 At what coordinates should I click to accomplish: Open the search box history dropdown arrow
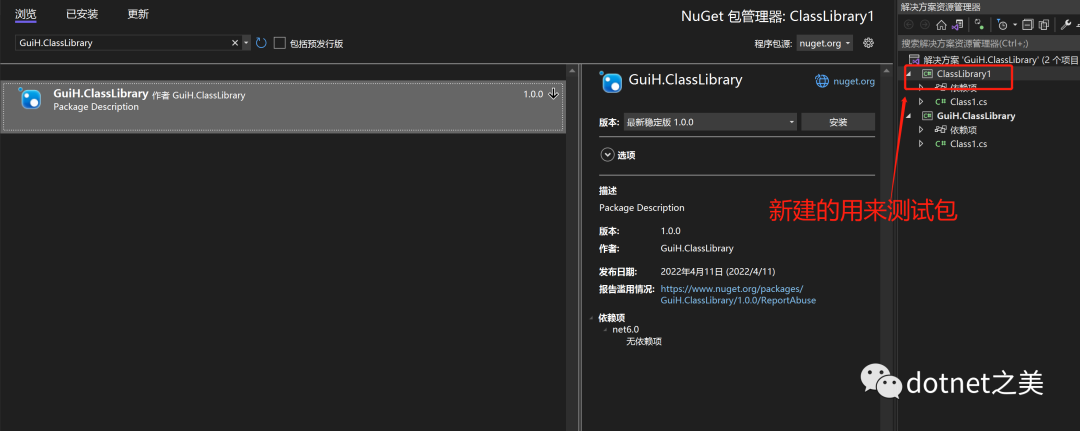(247, 43)
